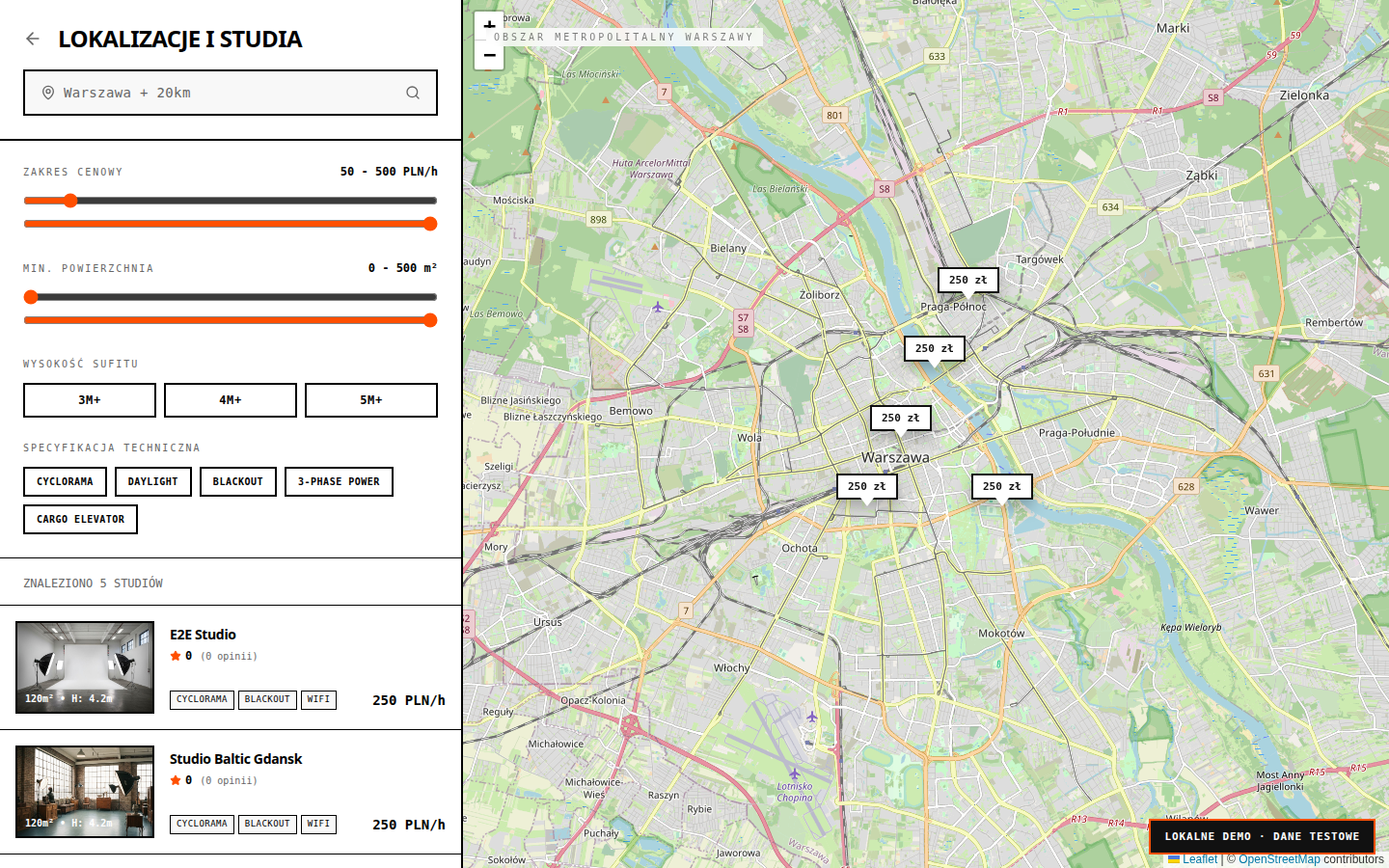
Task: Enable the DAYLIGHT specification filter
Action: tap(153, 481)
